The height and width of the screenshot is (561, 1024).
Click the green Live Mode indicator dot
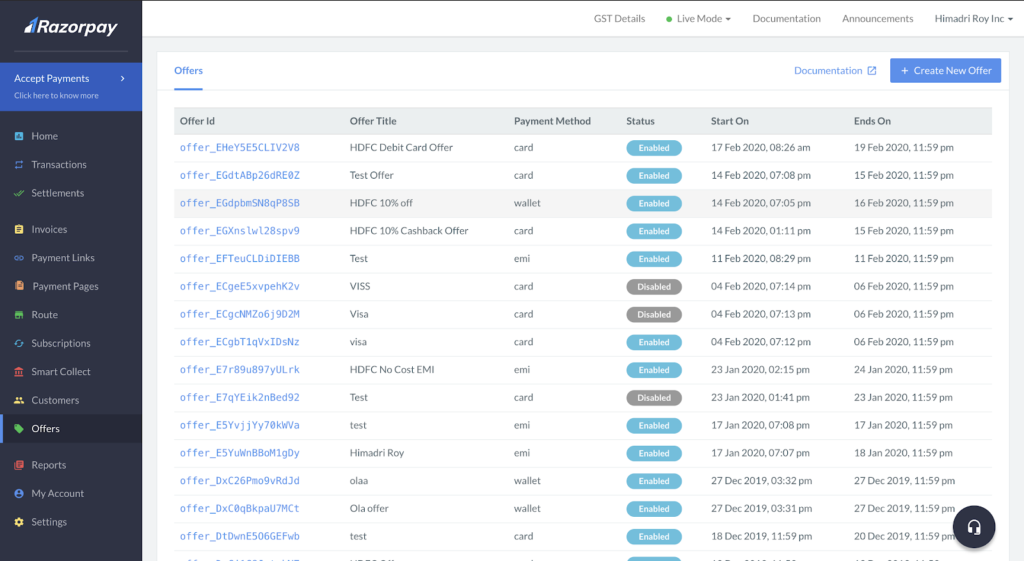click(x=669, y=19)
